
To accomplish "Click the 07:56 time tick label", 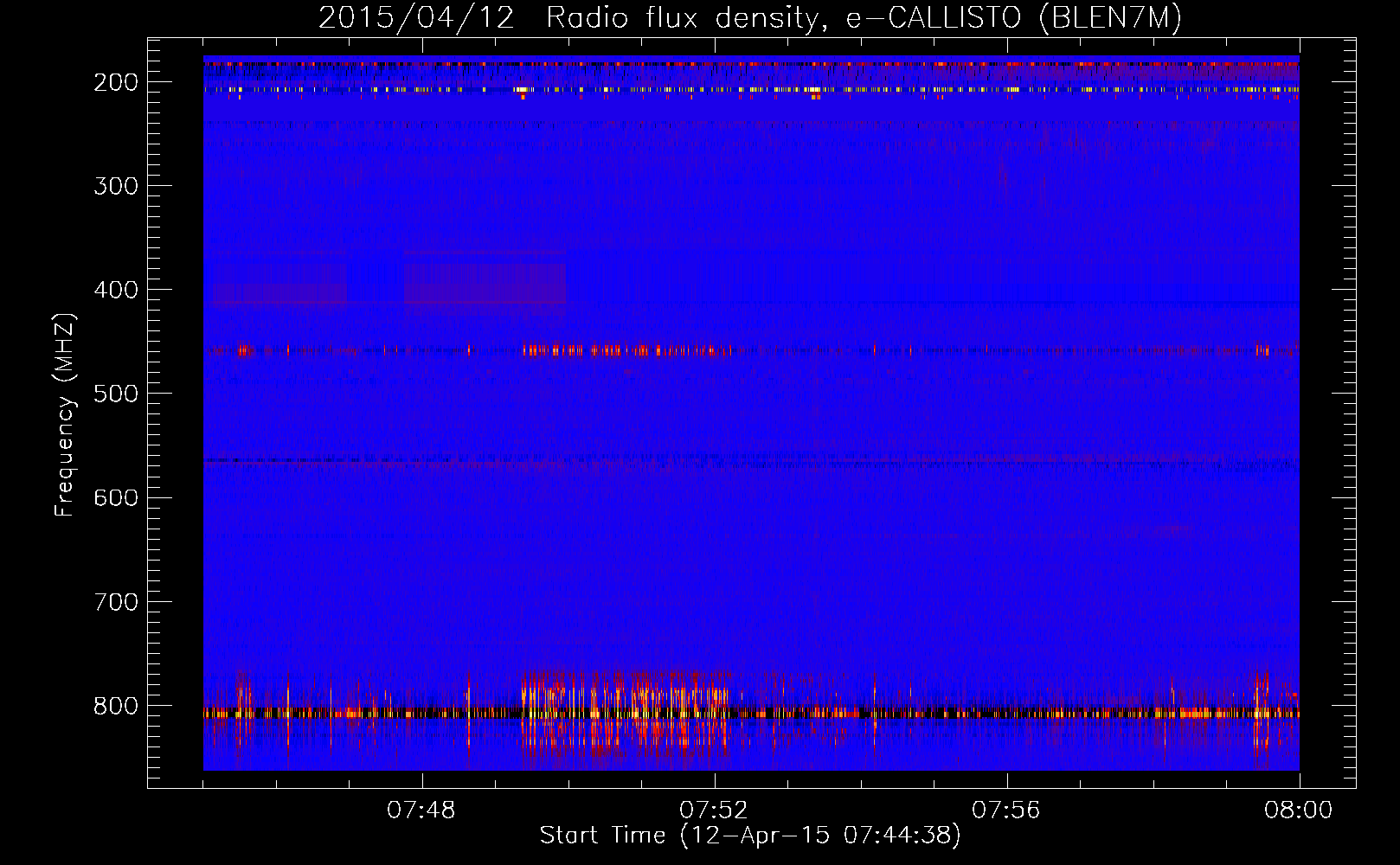I will pyautogui.click(x=1006, y=811).
